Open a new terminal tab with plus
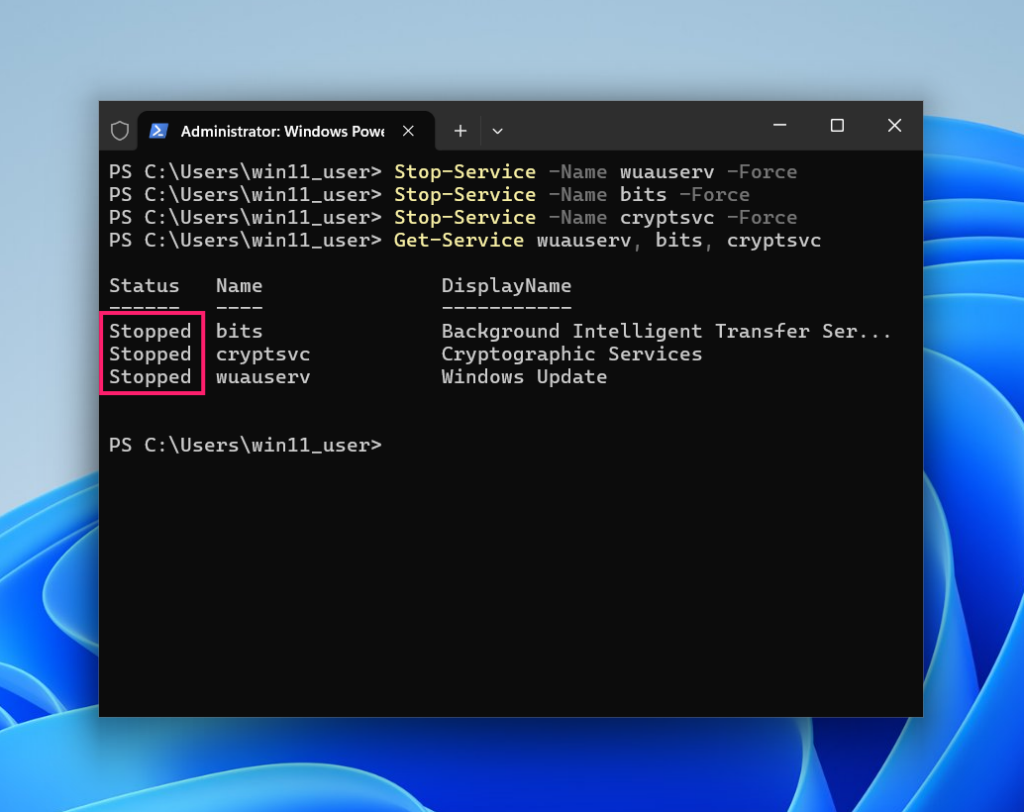 coord(460,131)
